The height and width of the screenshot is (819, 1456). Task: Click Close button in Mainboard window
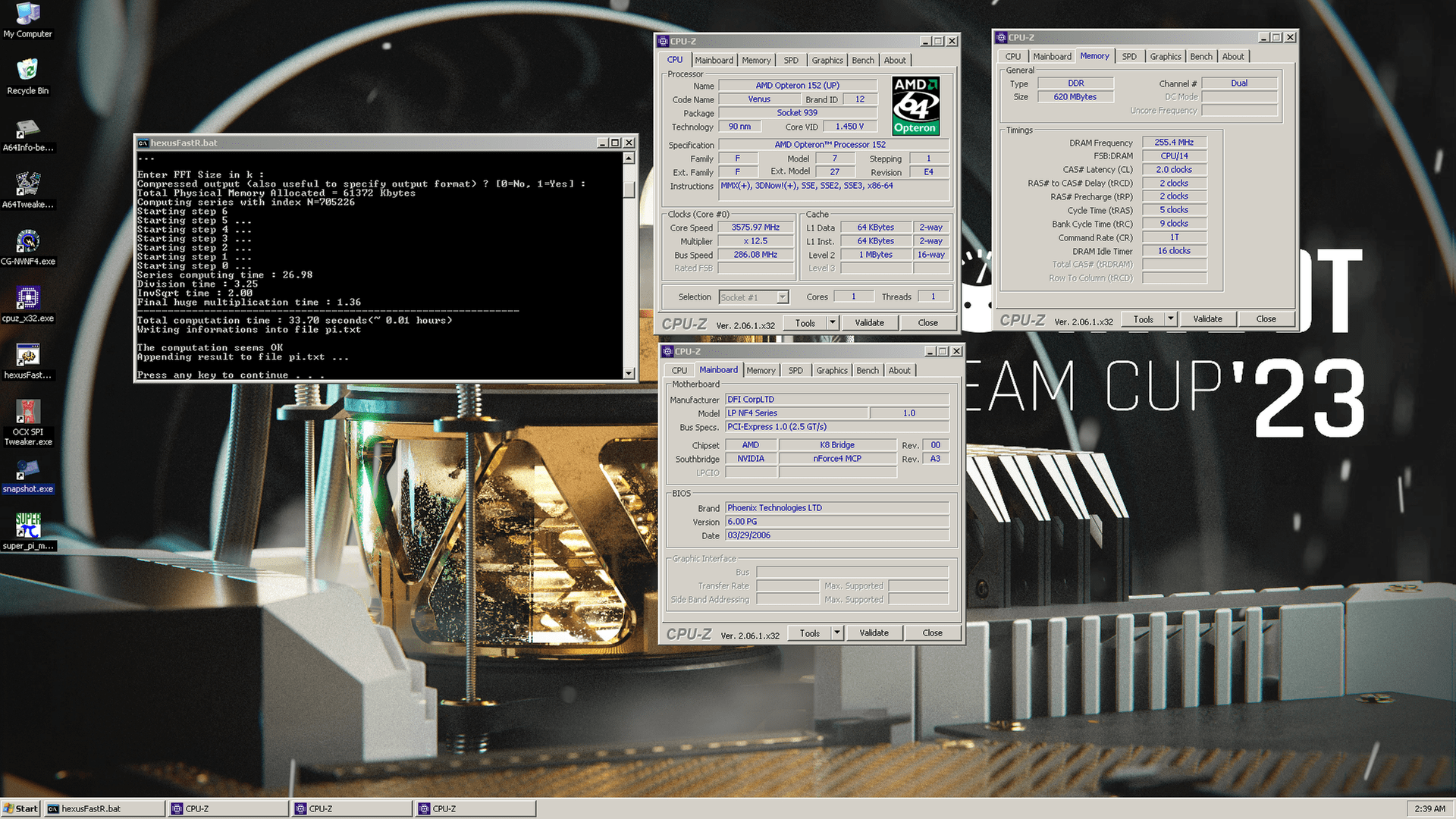click(x=932, y=633)
